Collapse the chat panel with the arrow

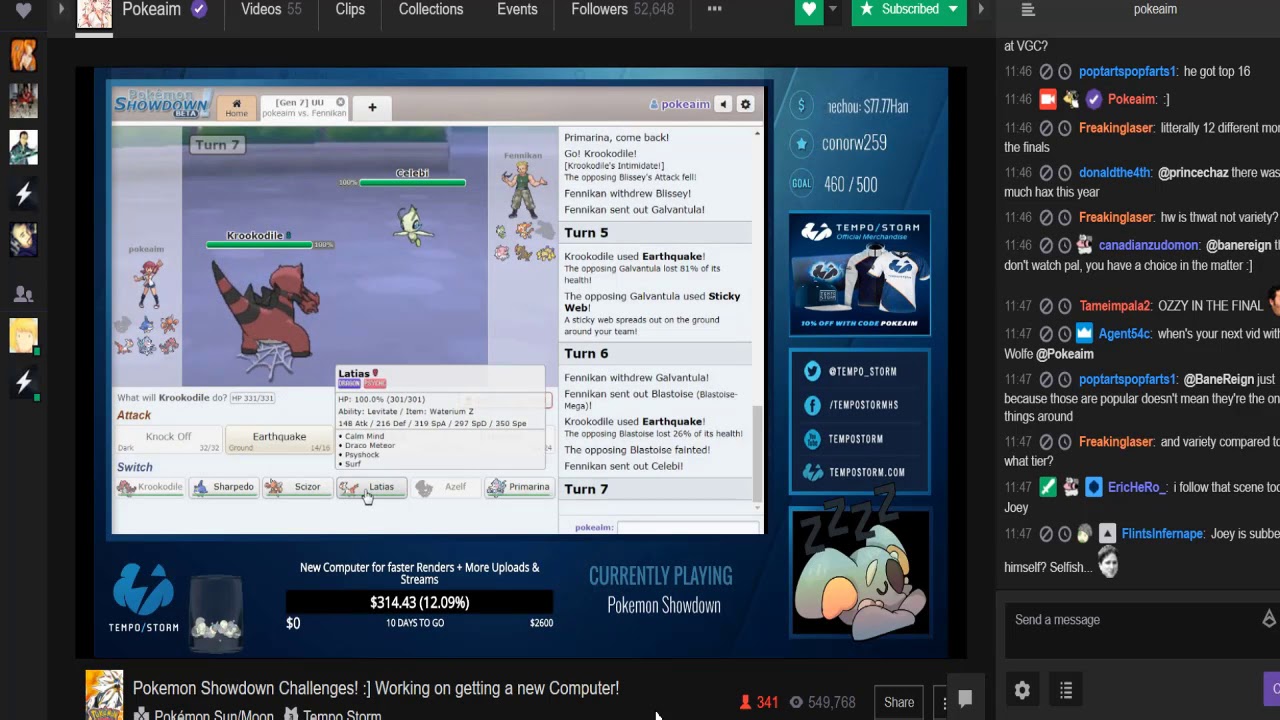980,10
